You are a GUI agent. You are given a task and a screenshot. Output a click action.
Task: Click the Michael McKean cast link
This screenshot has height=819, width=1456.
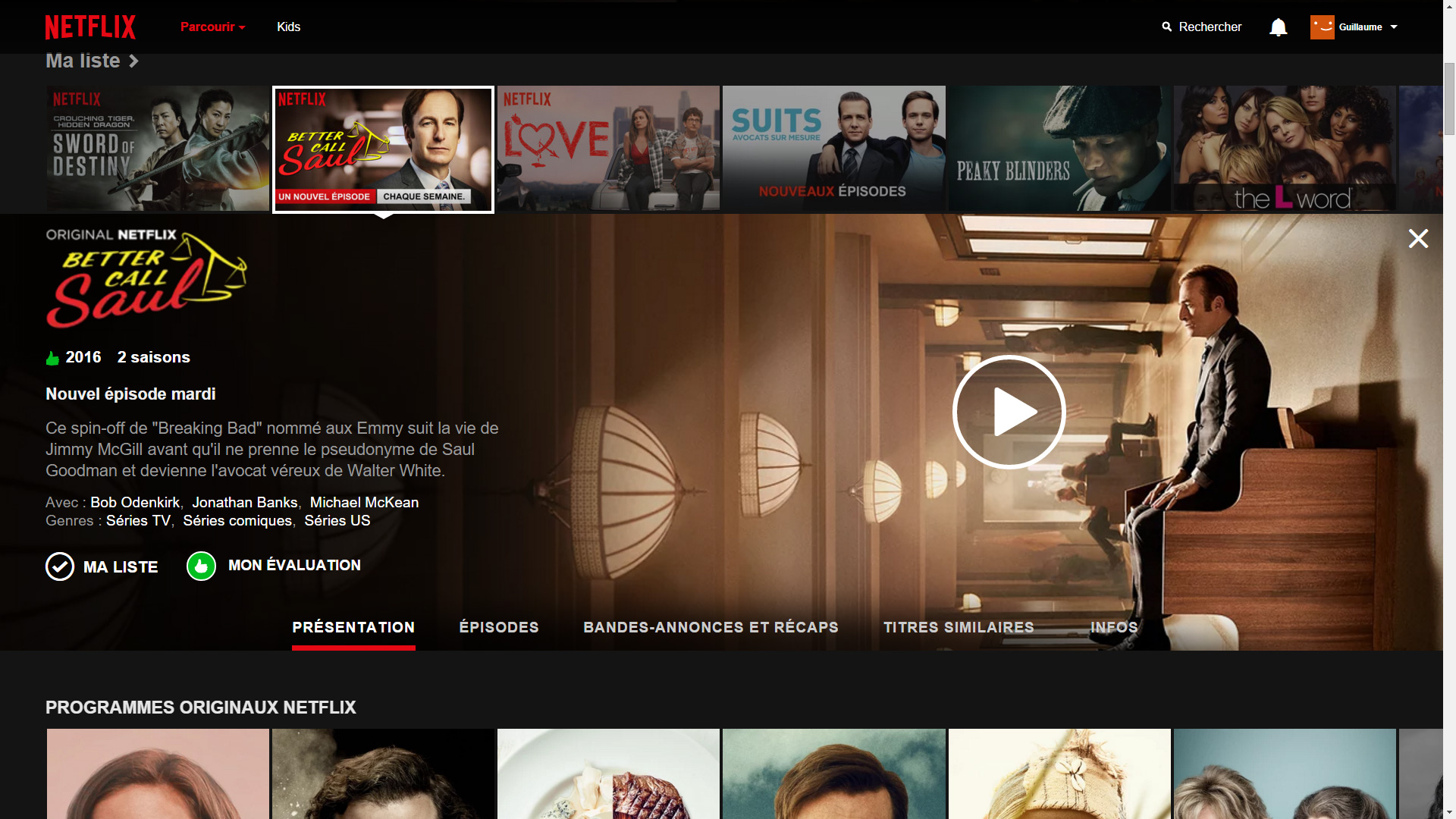[364, 503]
